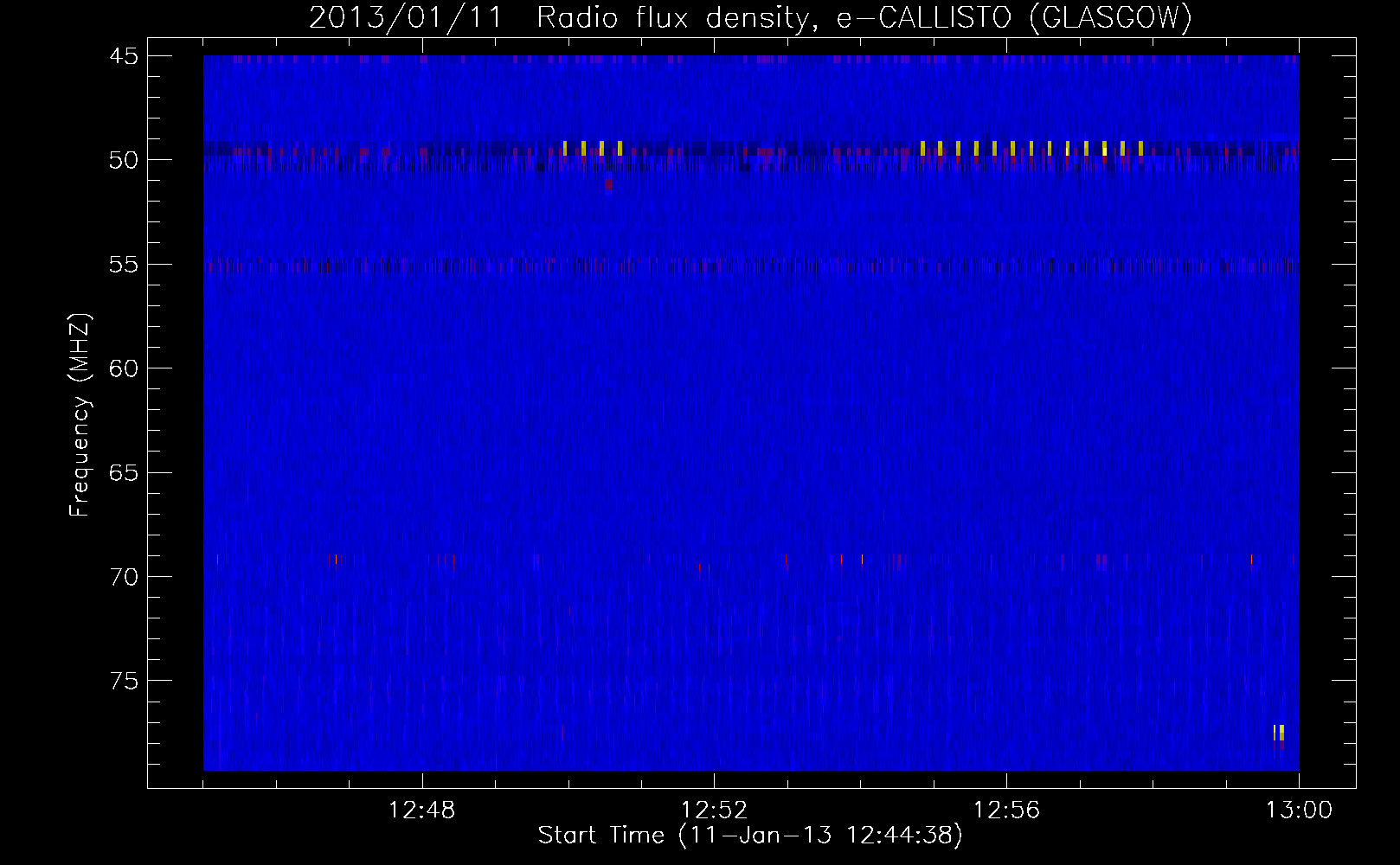Screen dimensions: 1400x865
Task: Click the 'Start Time (11-Jan-13 12:44:38)' x-axis label
Action: (750, 836)
